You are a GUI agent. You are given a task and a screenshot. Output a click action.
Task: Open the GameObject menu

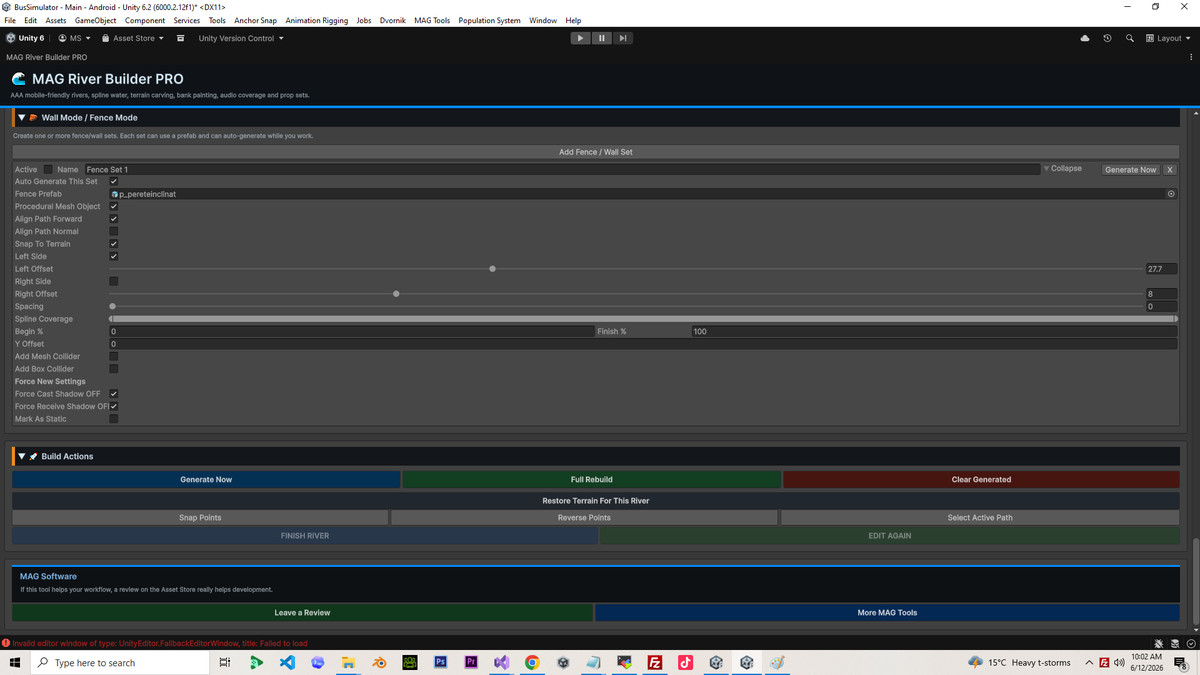click(96, 20)
